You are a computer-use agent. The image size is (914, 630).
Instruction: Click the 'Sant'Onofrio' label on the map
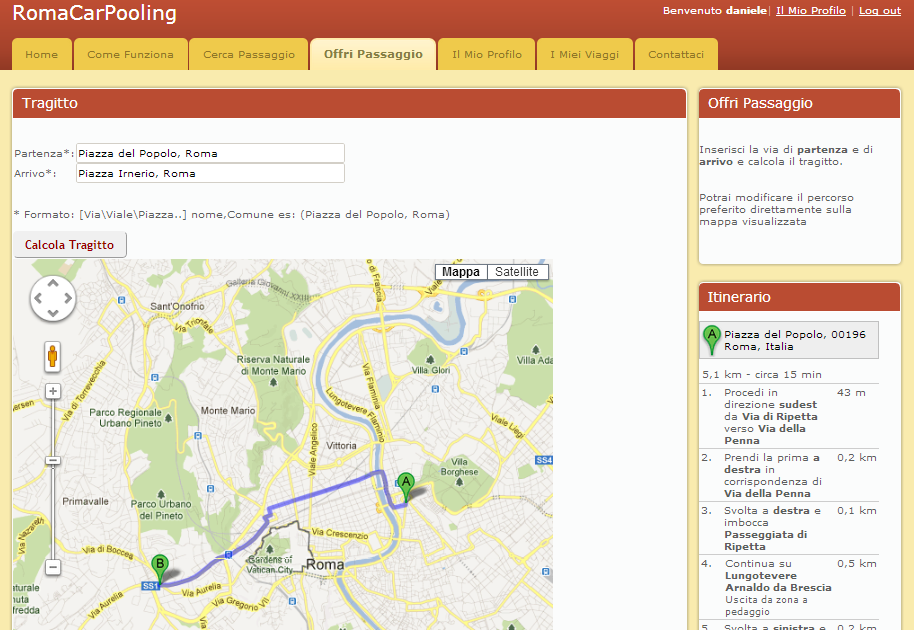(x=177, y=306)
